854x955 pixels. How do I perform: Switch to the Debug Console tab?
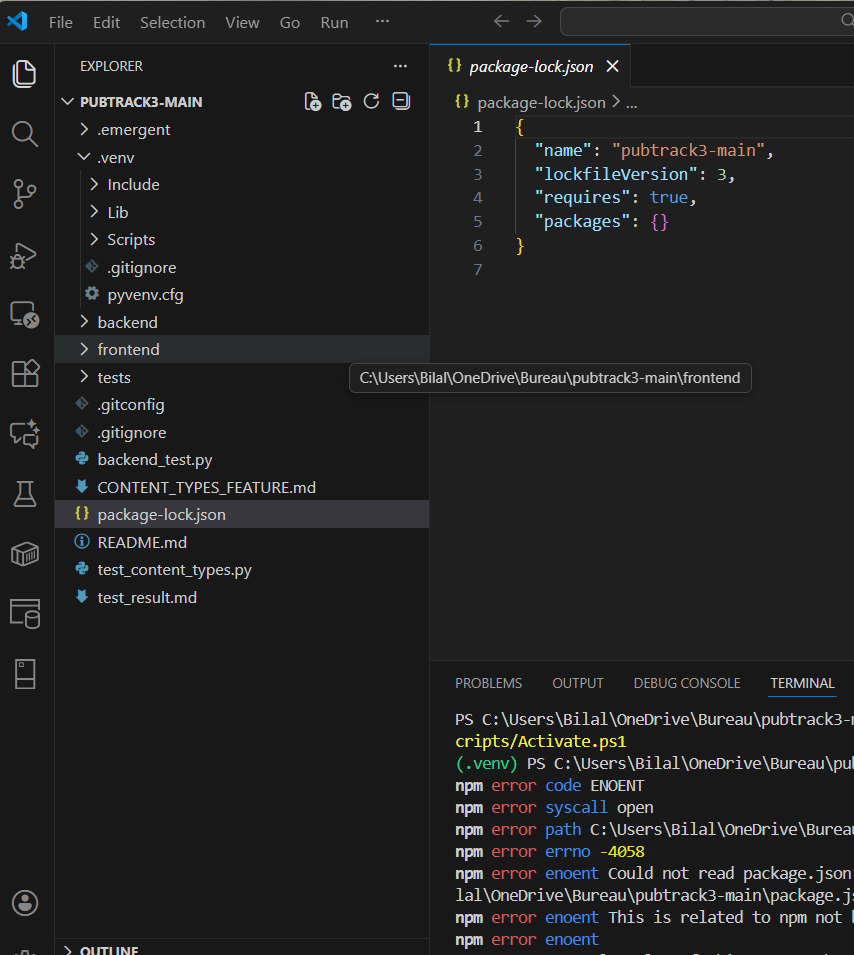click(686, 683)
